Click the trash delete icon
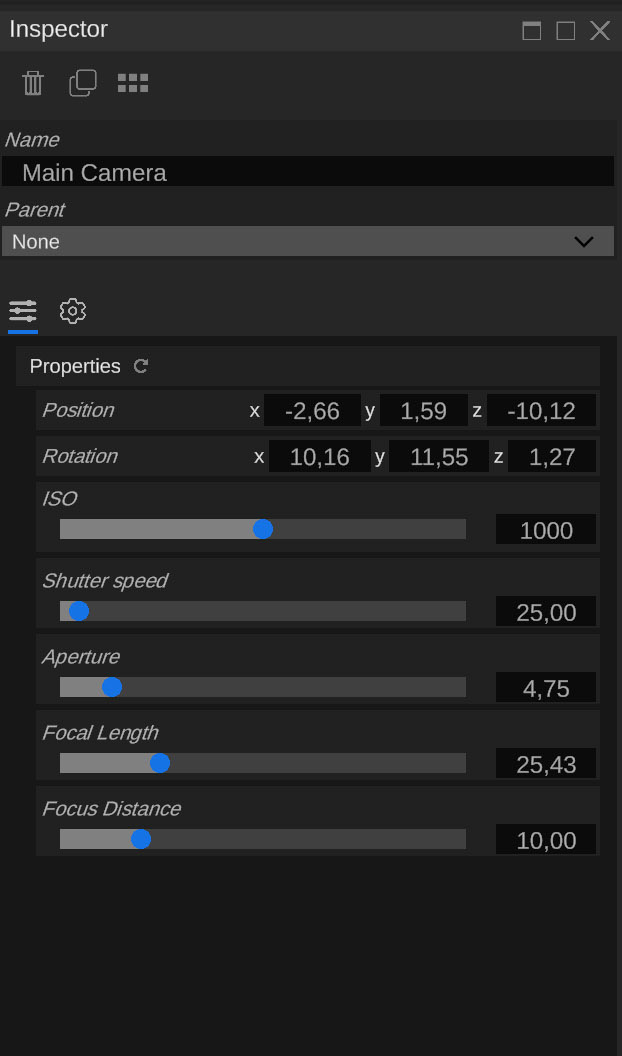The image size is (622, 1056). click(x=33, y=83)
